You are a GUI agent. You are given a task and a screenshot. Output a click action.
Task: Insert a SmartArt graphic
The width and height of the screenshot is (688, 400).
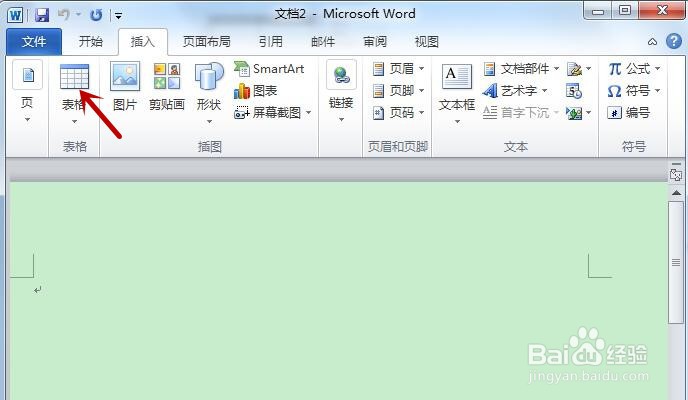point(269,69)
